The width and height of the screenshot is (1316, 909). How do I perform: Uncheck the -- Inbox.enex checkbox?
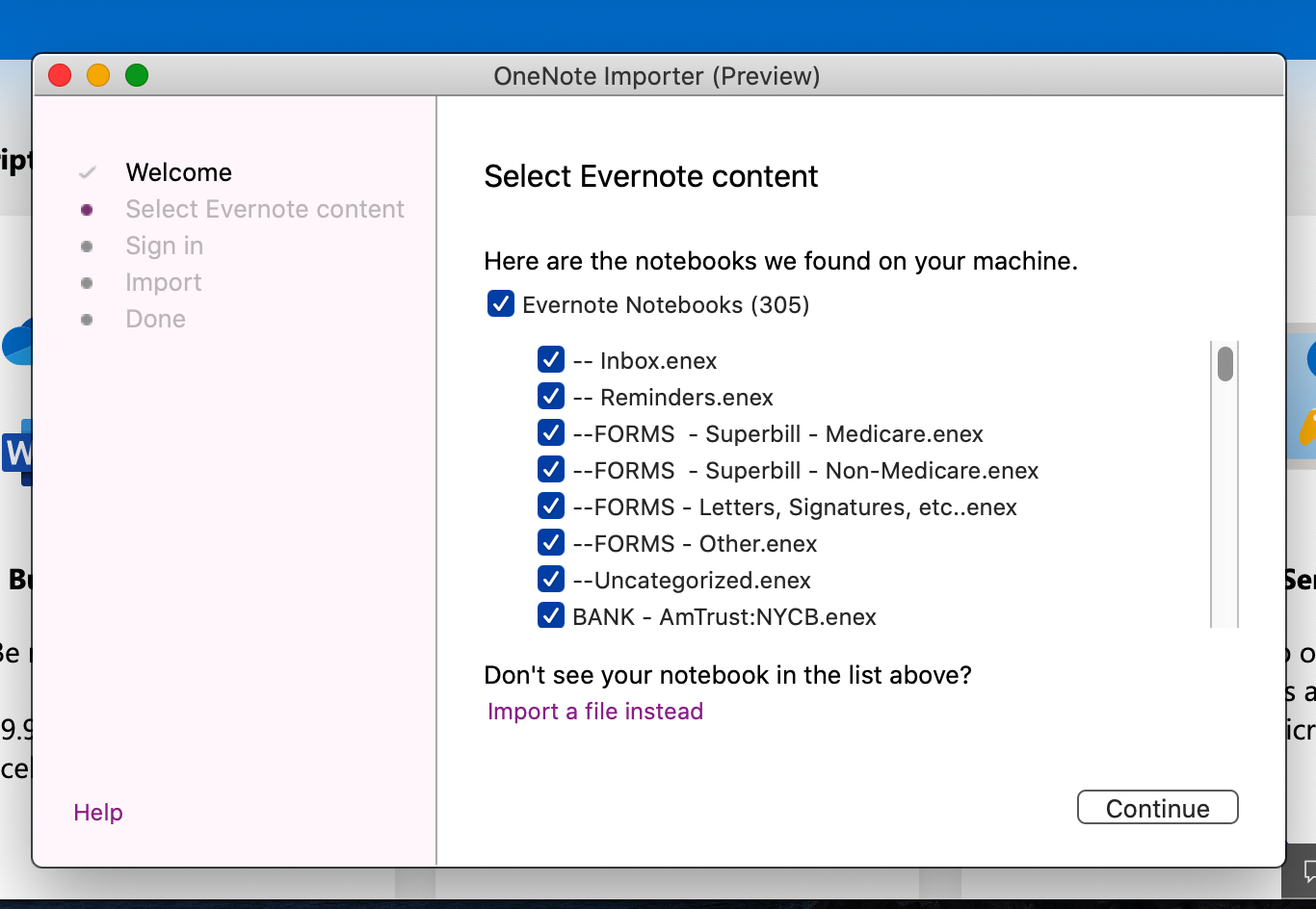pos(551,359)
